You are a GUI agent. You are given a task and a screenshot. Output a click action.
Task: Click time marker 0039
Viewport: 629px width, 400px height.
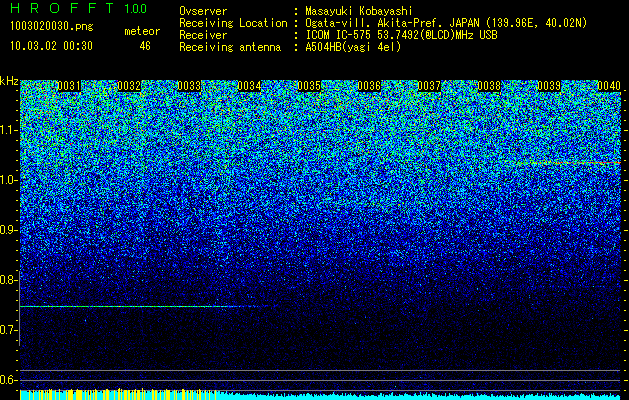[549, 86]
